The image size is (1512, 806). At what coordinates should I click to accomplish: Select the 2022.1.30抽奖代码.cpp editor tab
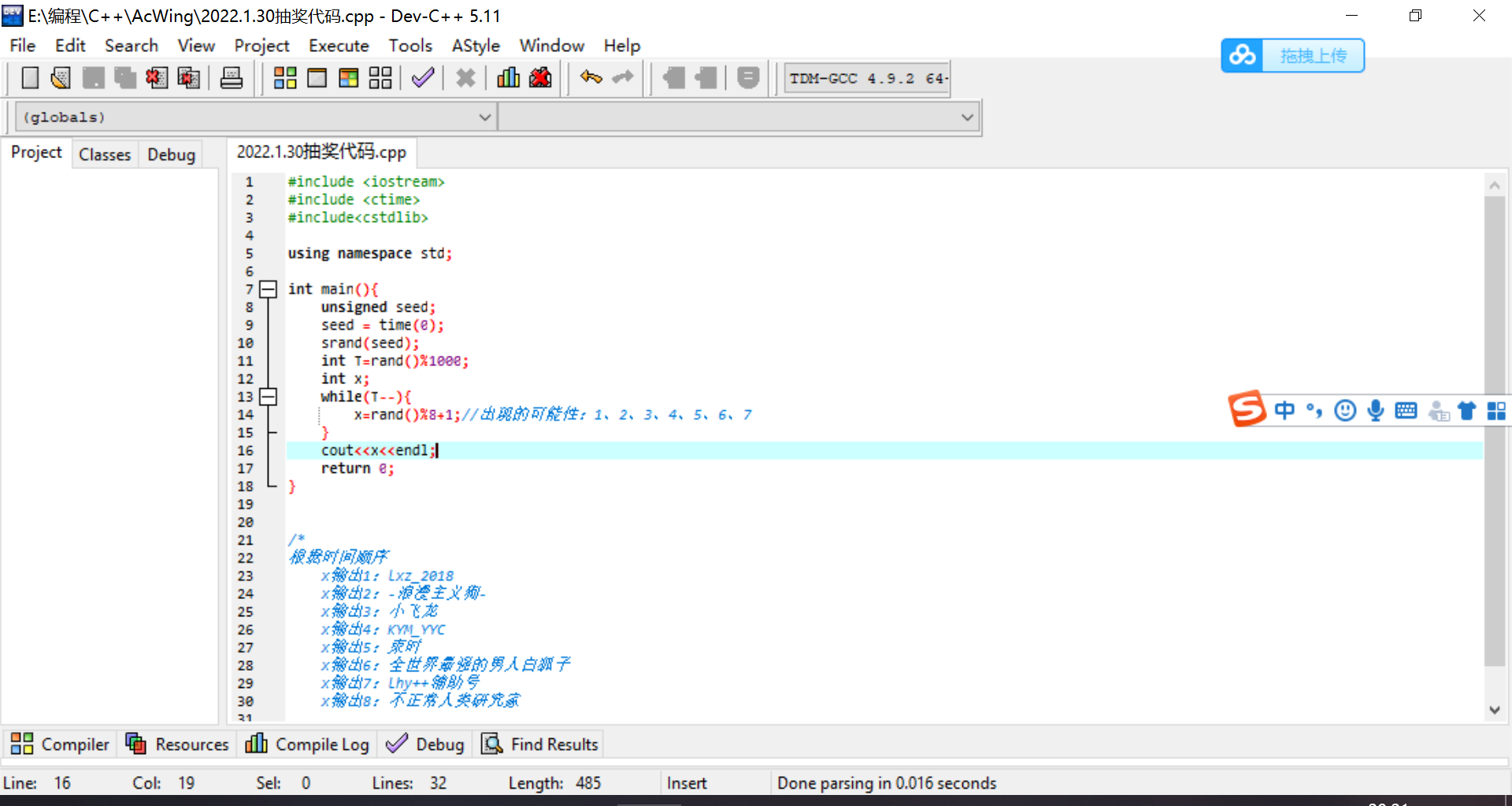[321, 152]
